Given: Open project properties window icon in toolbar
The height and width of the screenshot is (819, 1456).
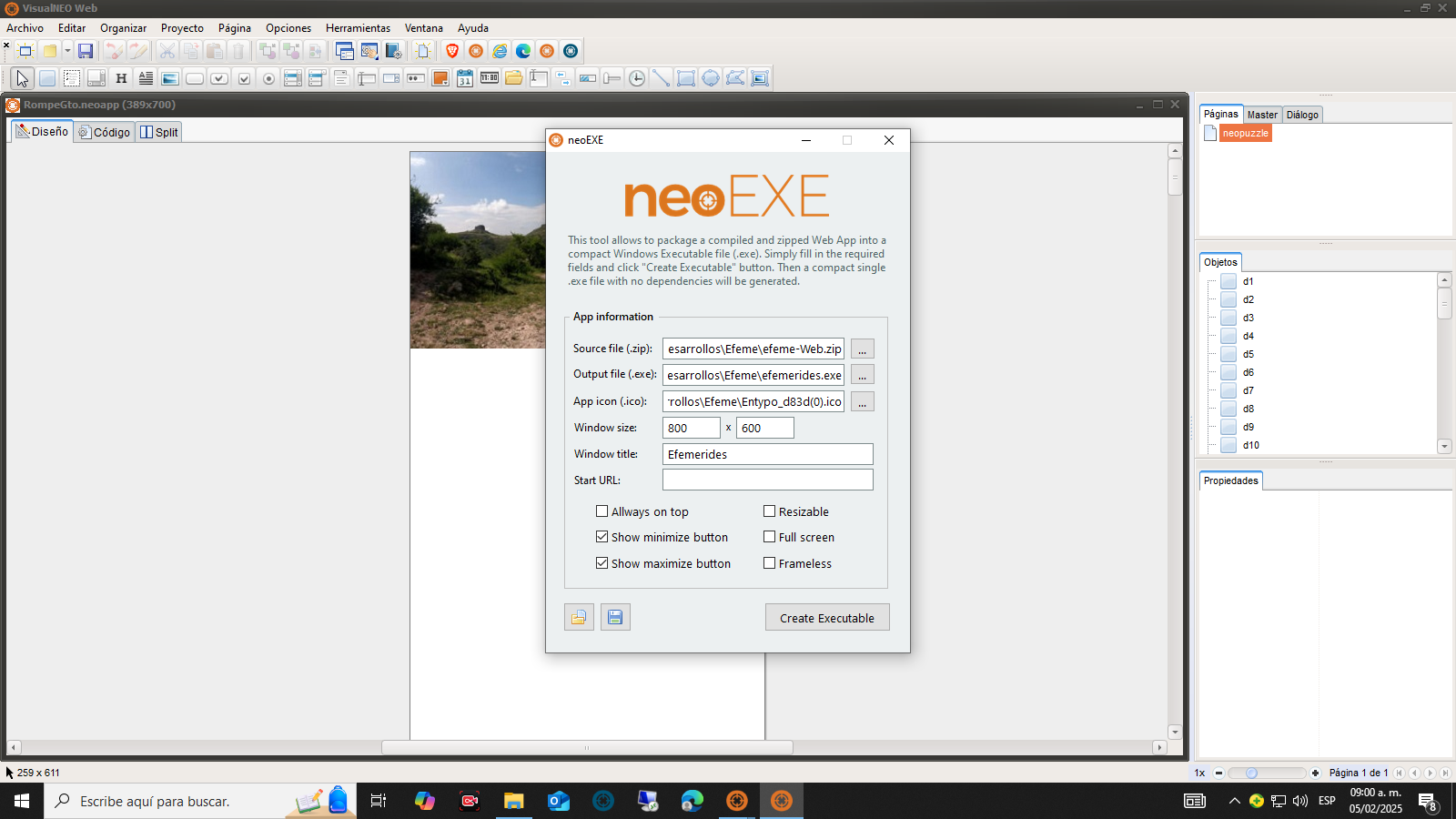Looking at the screenshot, I should pos(344,51).
